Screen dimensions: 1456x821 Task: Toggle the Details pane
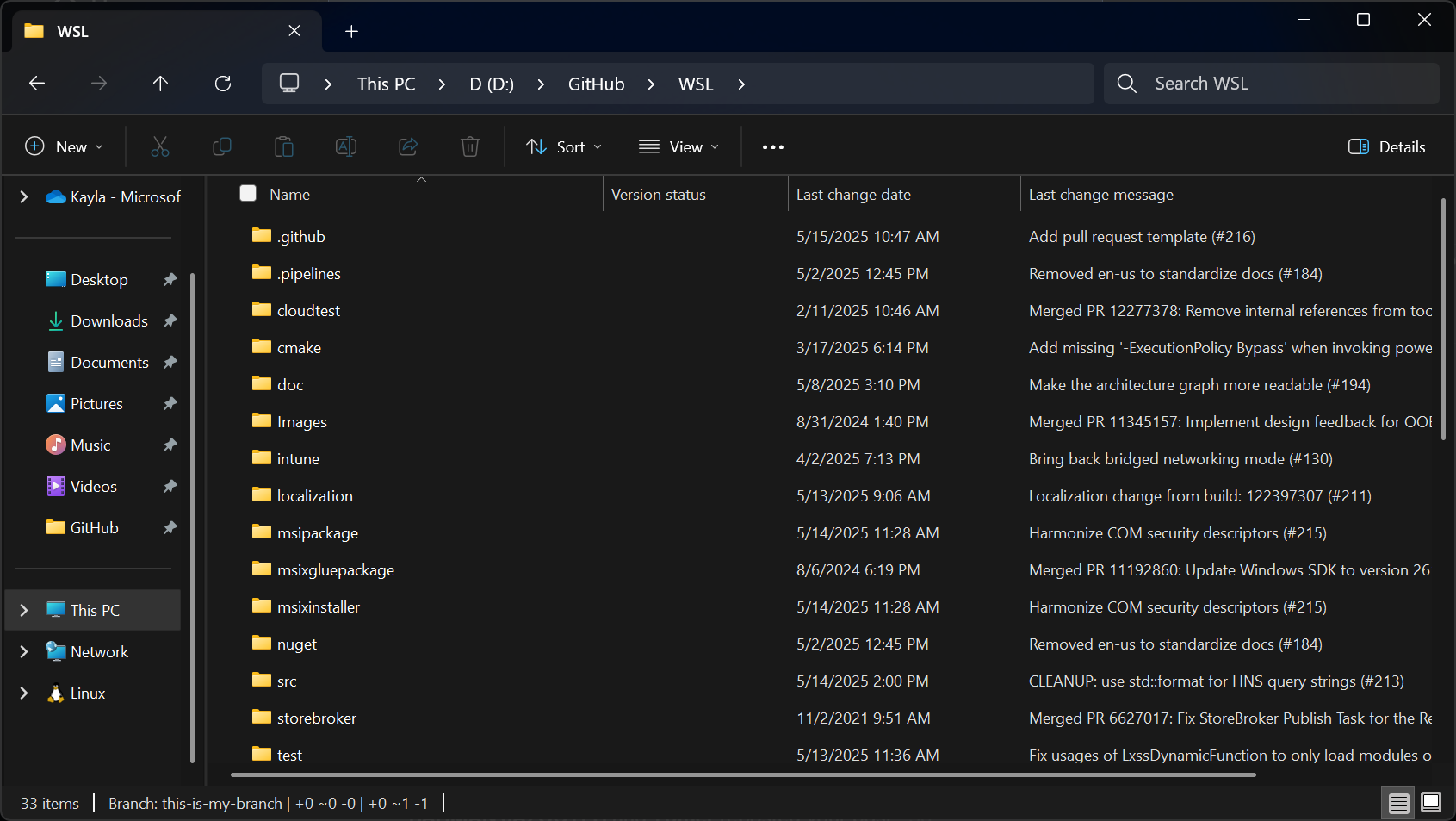1386,147
